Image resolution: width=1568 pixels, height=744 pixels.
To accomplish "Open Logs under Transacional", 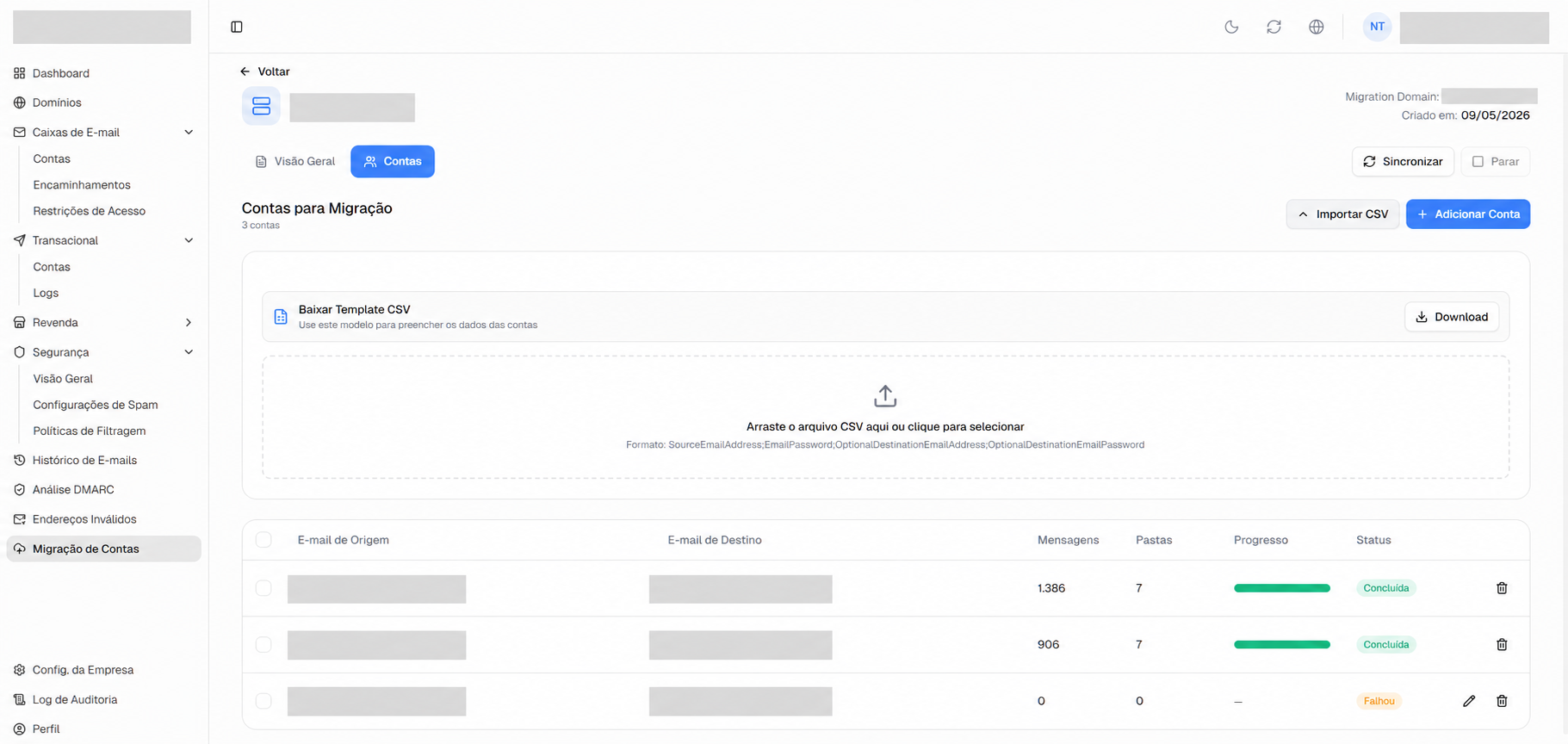I will coord(46,293).
